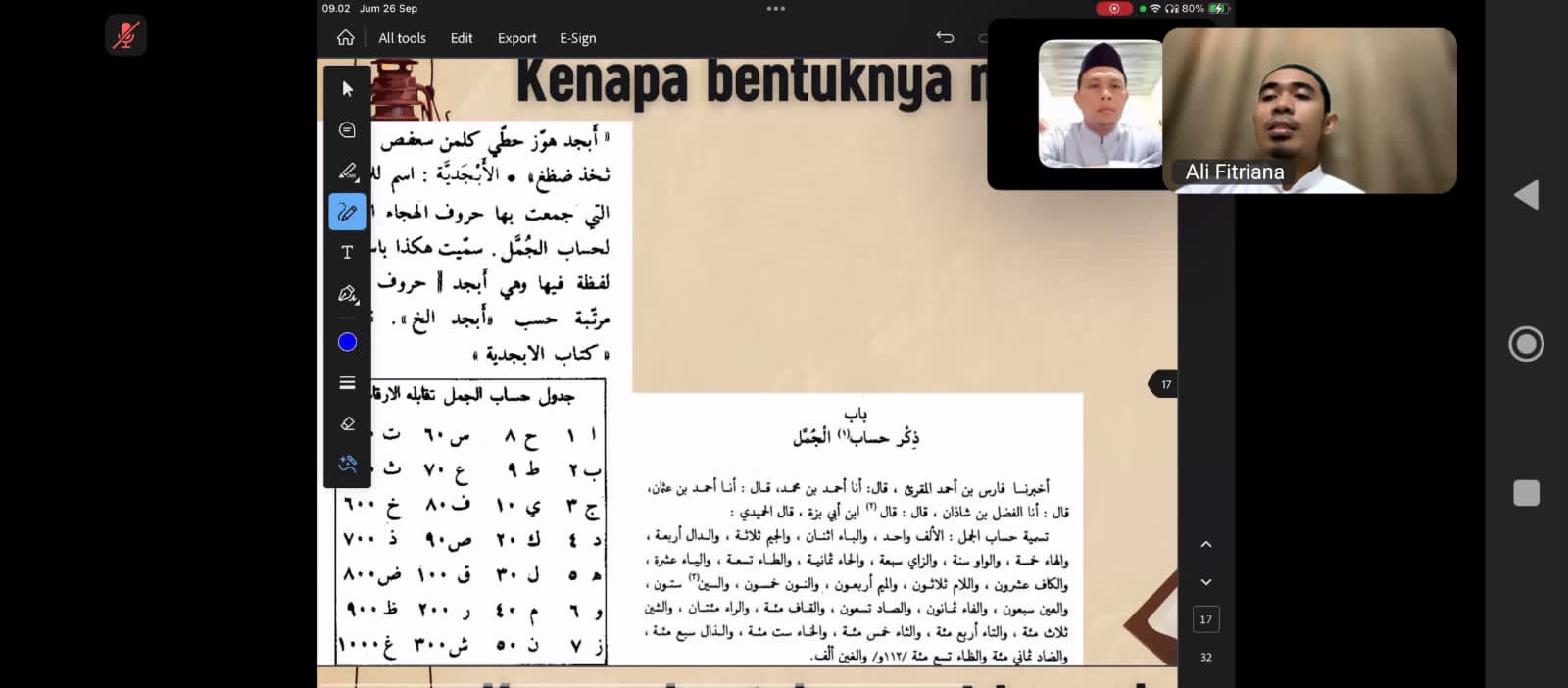The image size is (1568, 688).
Task: Go to next page with down chevron
Action: 1206,582
